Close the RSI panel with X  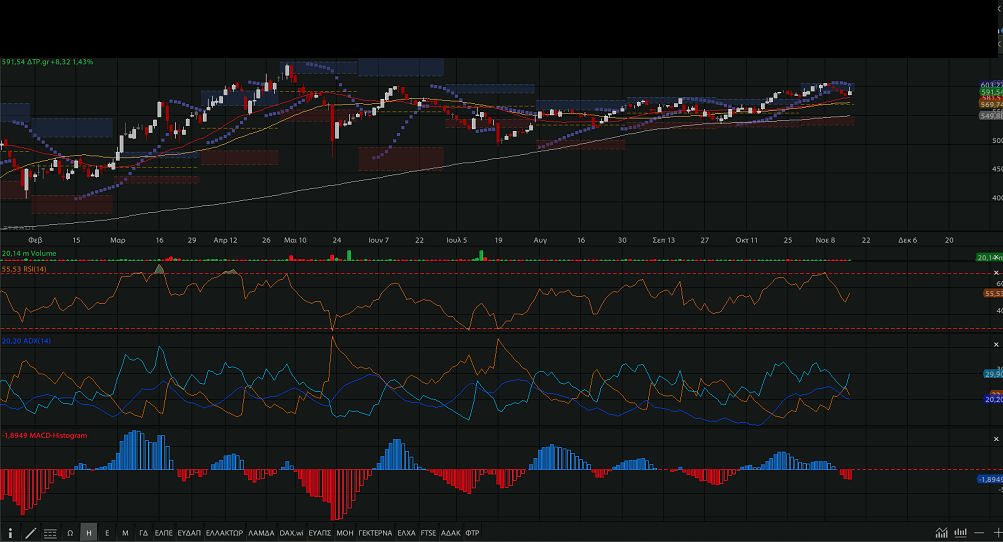point(996,273)
